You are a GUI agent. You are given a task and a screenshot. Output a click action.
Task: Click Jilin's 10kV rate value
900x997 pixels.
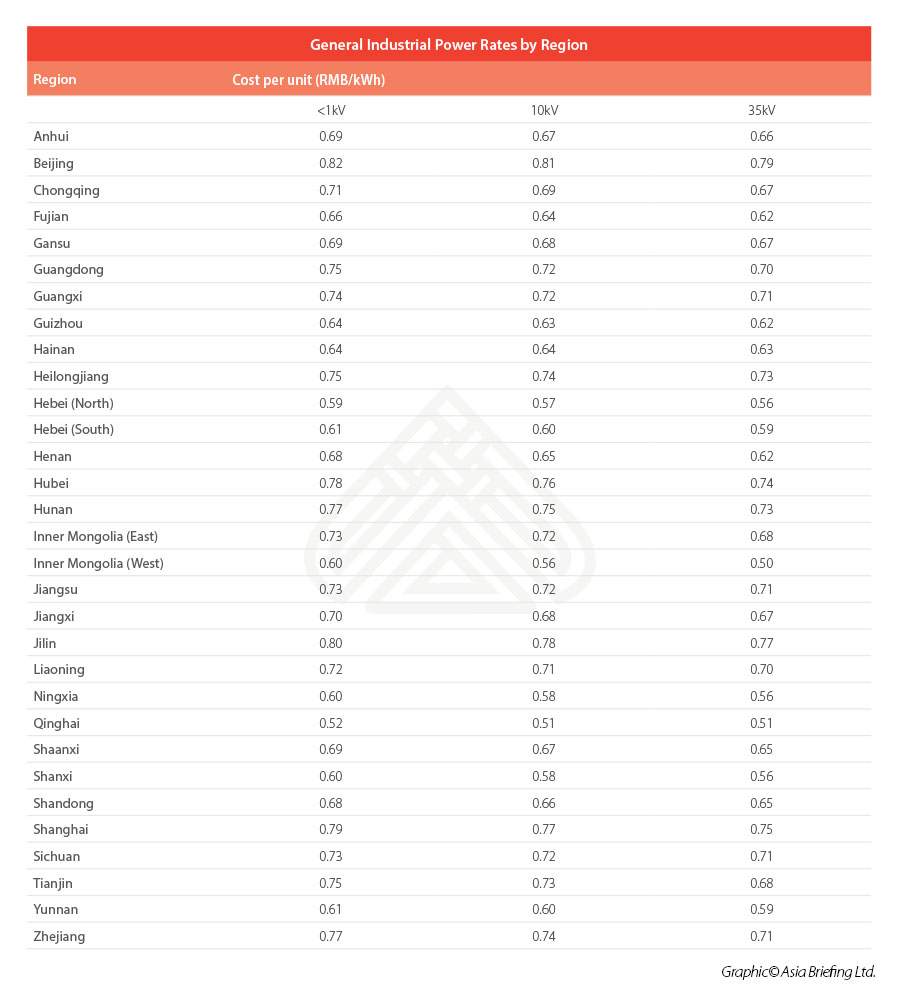(545, 643)
